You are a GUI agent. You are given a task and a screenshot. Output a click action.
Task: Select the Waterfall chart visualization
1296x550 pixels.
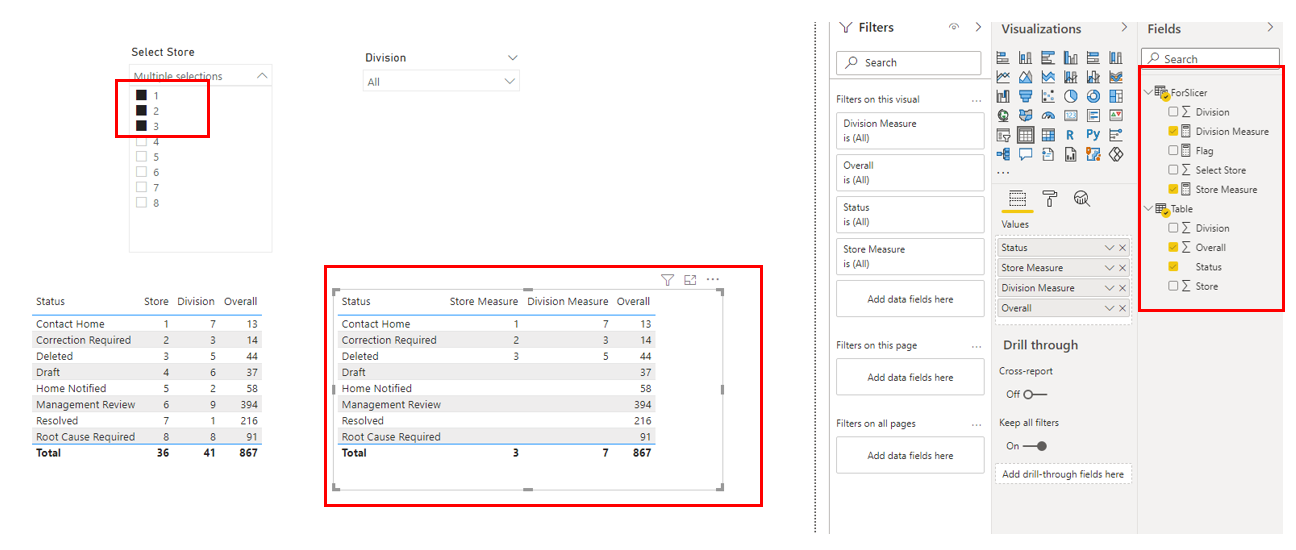coord(1003,96)
